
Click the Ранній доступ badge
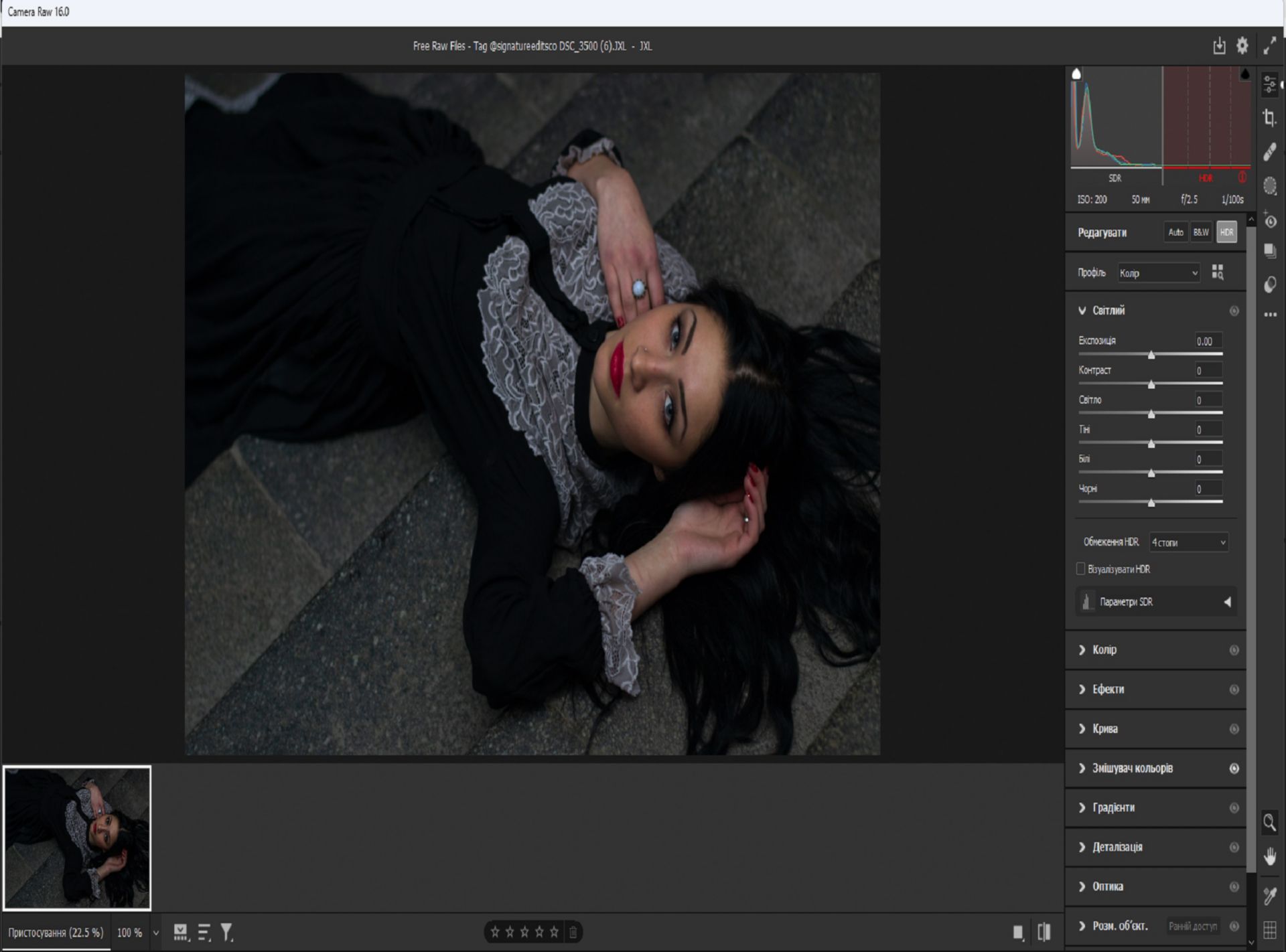pos(1193,926)
